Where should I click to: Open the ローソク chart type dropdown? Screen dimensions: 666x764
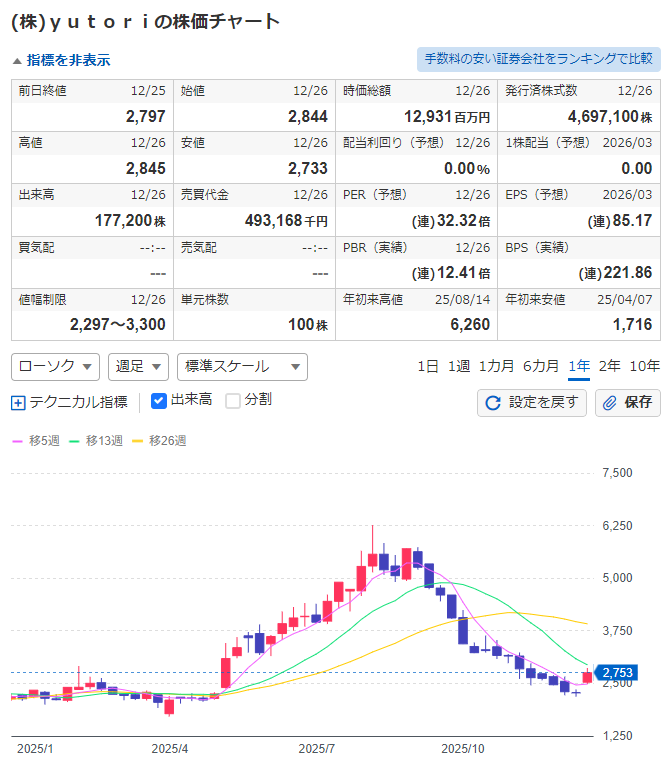55,367
